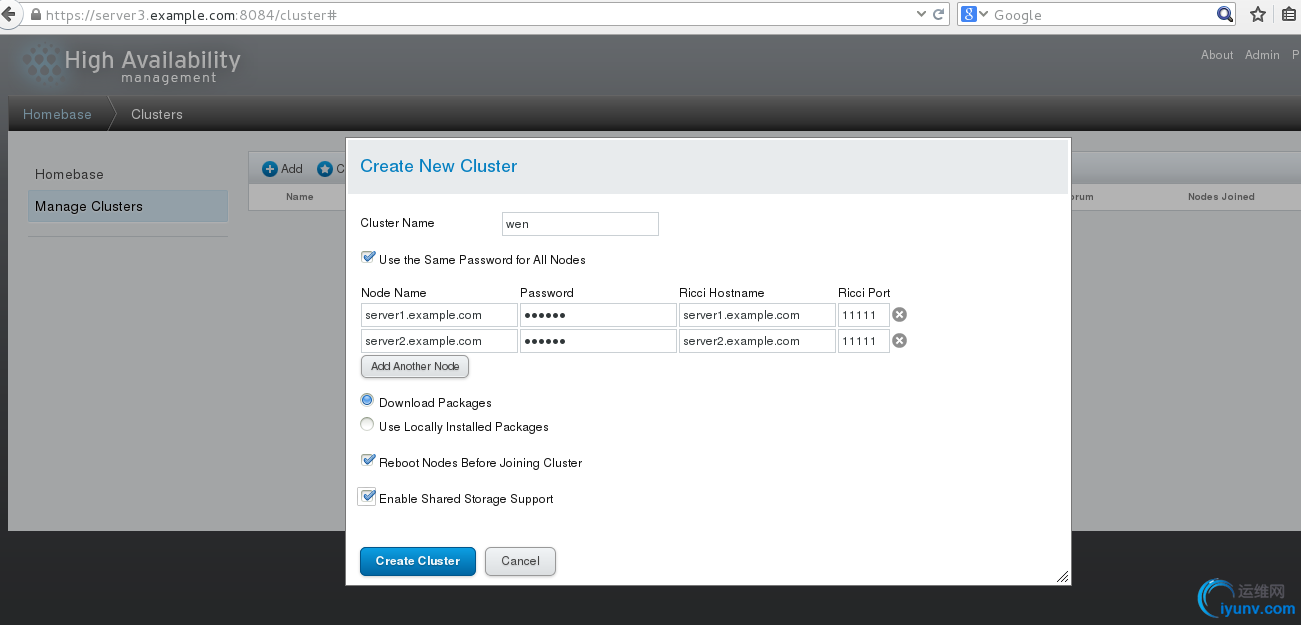Click Ricci Port field for server1
The image size is (1301, 625).
pyautogui.click(x=864, y=315)
